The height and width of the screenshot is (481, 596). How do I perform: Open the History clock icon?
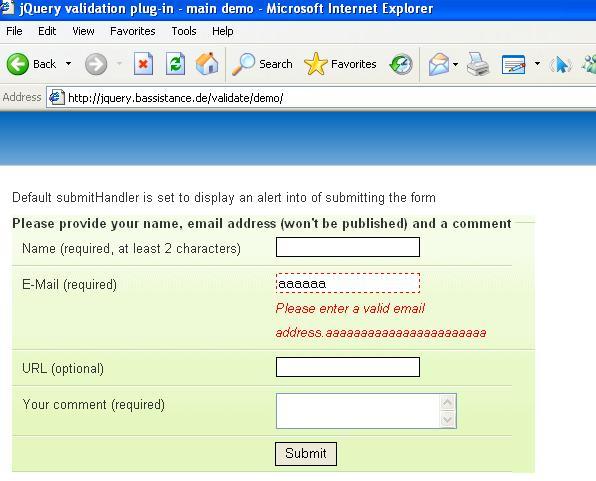coord(401,64)
